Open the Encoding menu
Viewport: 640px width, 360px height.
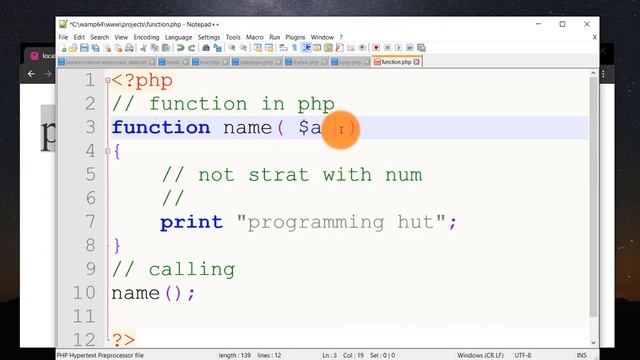pyautogui.click(x=146, y=37)
